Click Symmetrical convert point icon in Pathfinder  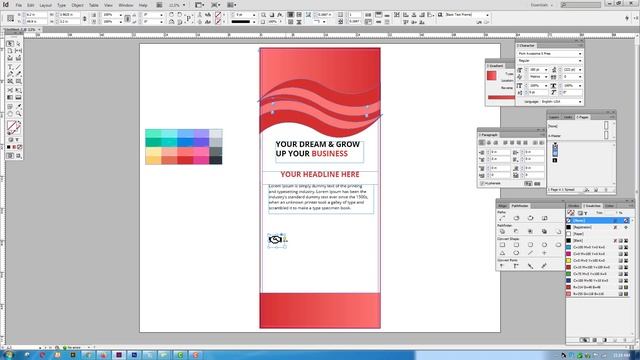point(544,266)
